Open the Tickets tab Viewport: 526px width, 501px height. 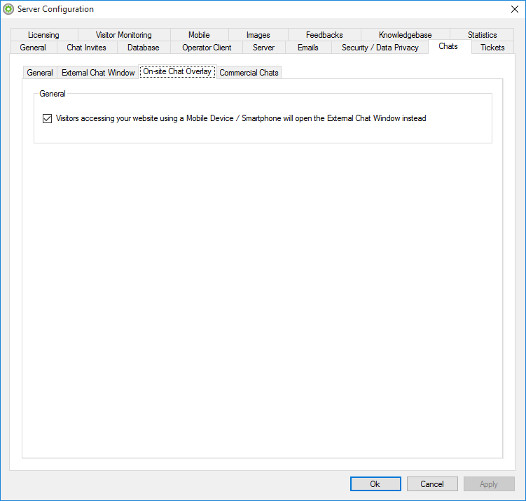coord(492,47)
